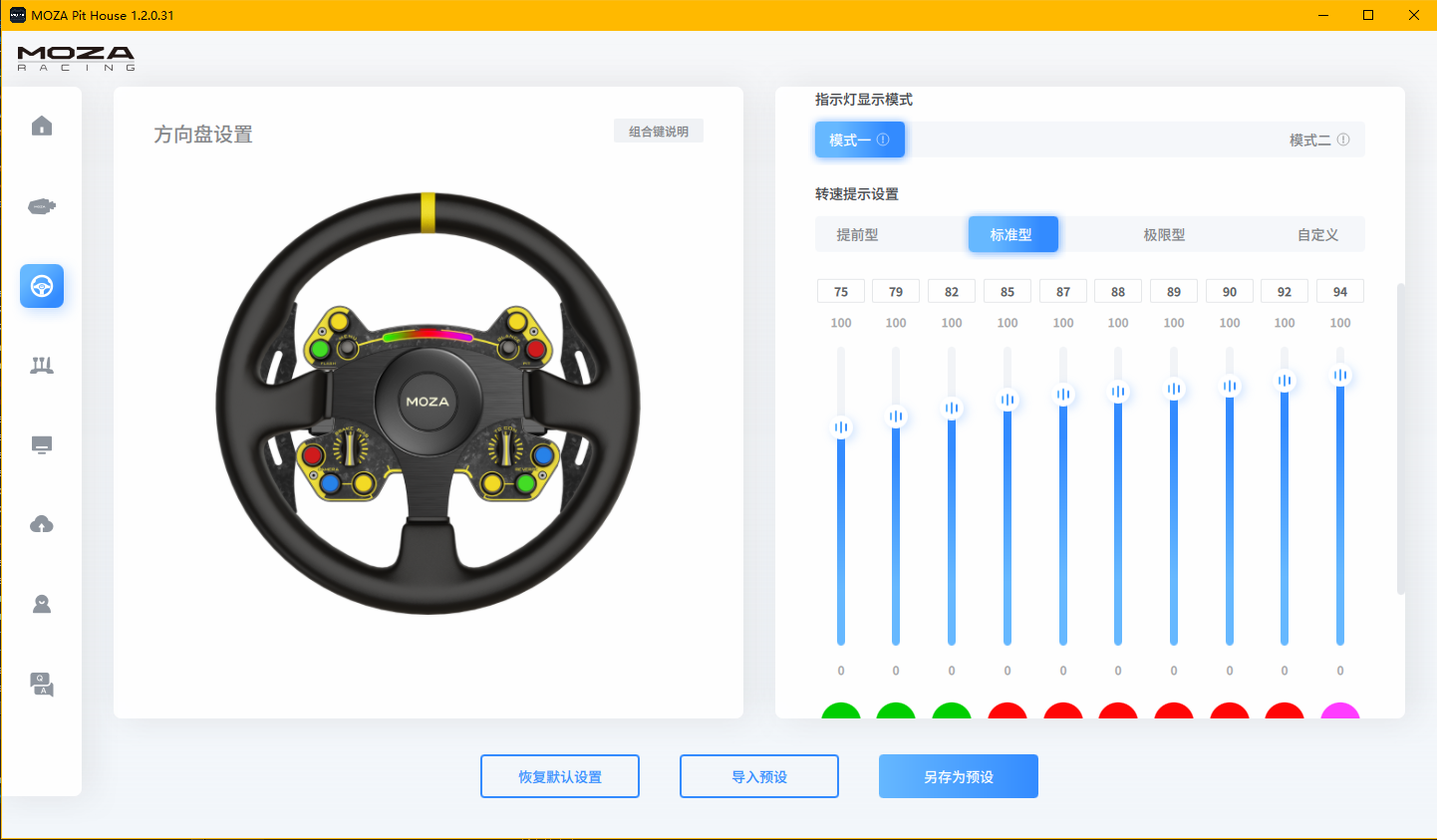Click the RPM value field showing 92

coord(1285,292)
